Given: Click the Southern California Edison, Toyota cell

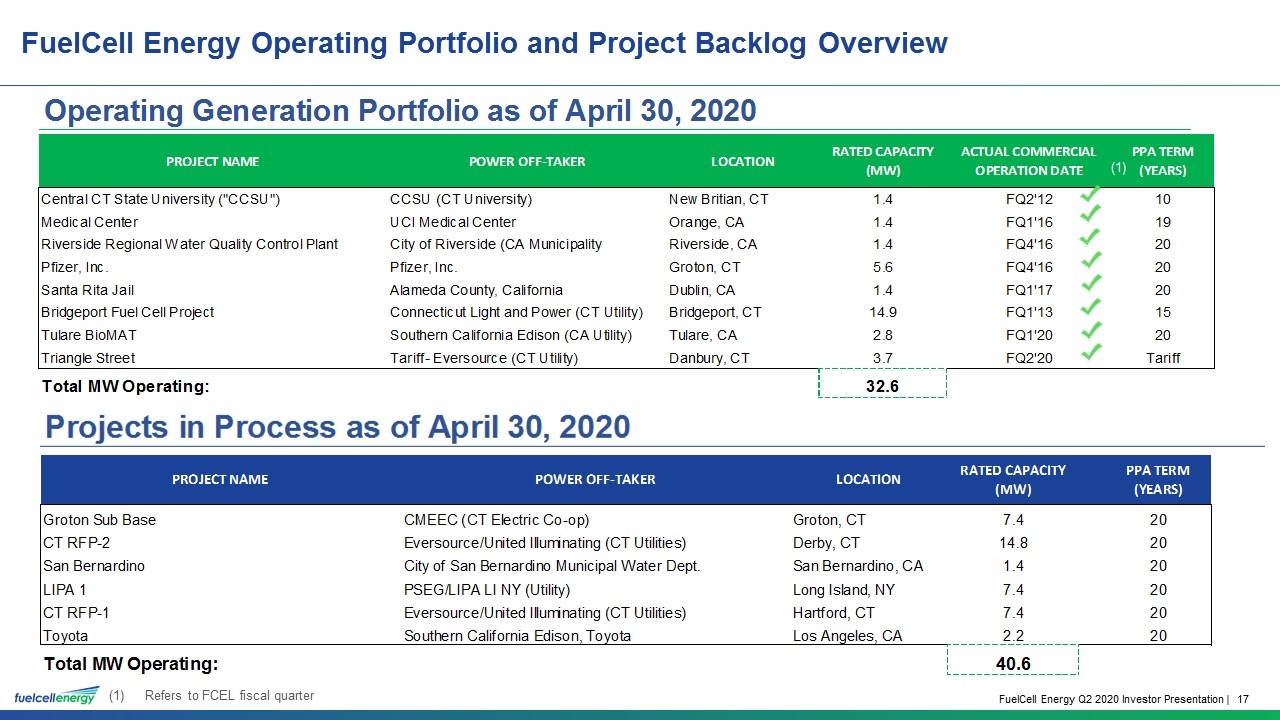Looking at the screenshot, I should (x=517, y=636).
